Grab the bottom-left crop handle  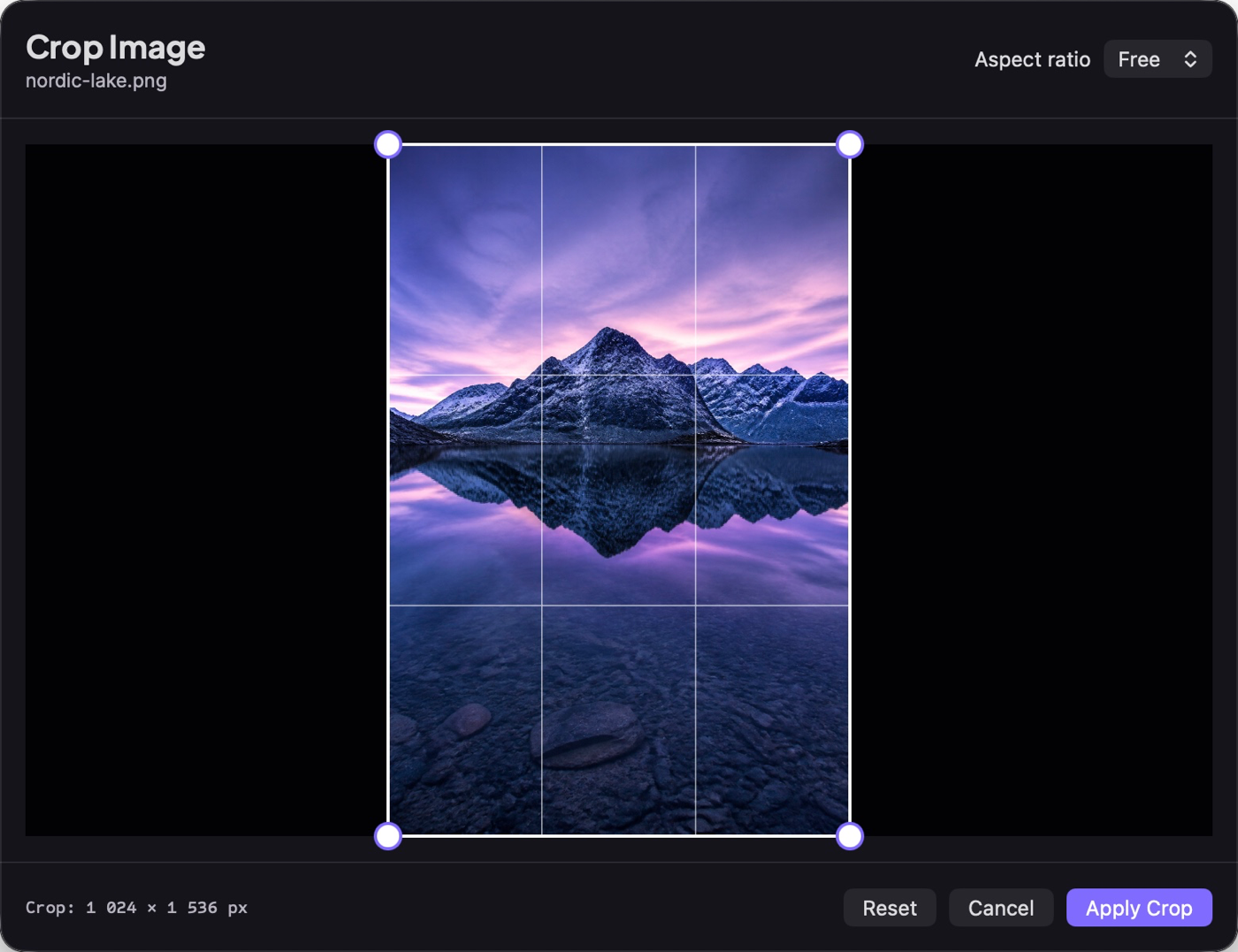[x=388, y=836]
